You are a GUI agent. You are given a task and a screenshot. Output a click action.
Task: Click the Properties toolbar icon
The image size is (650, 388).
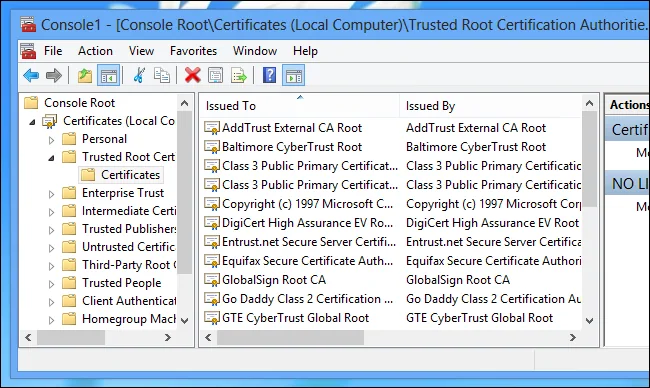click(x=216, y=75)
